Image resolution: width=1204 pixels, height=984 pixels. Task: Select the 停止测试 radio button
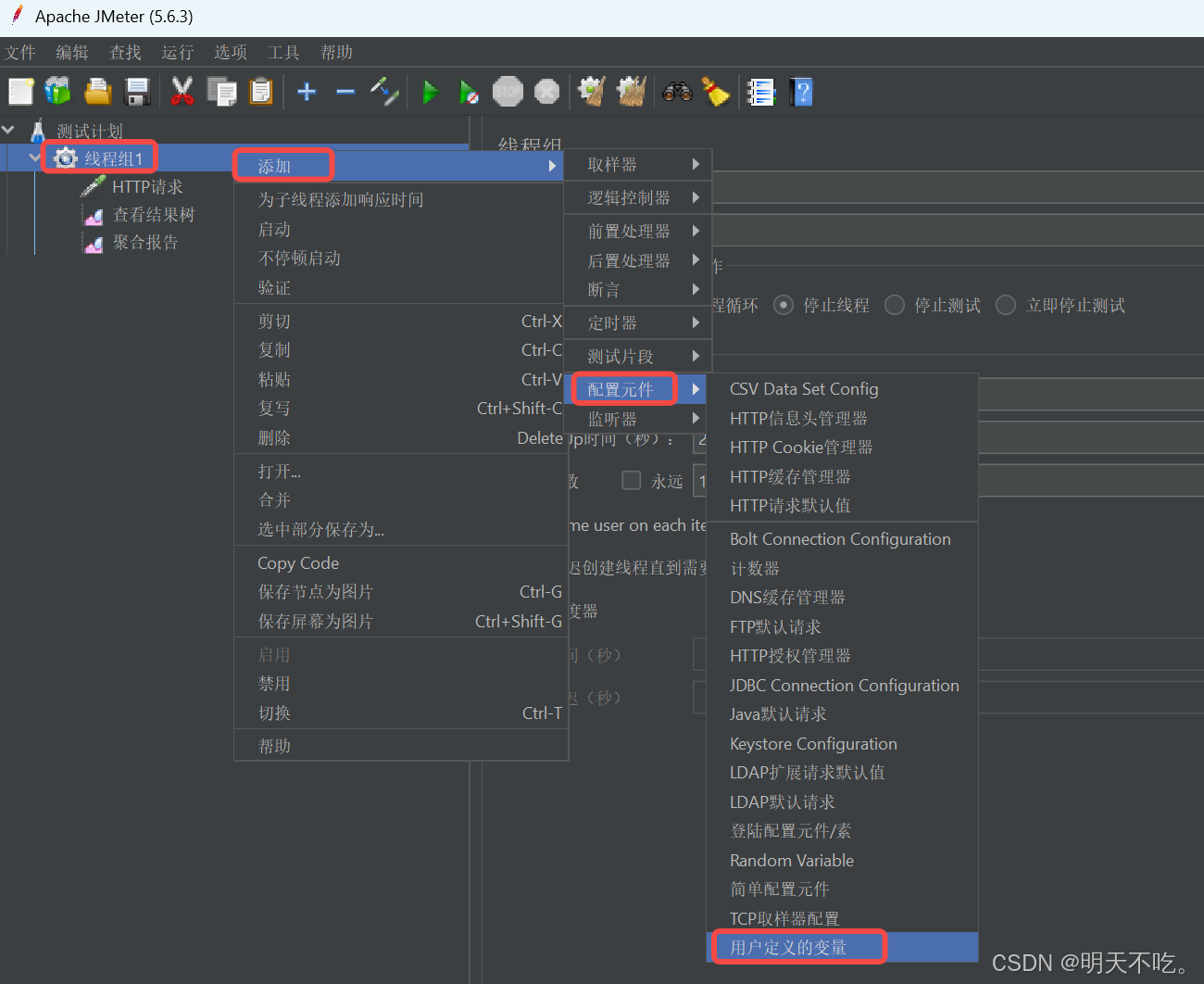(895, 305)
